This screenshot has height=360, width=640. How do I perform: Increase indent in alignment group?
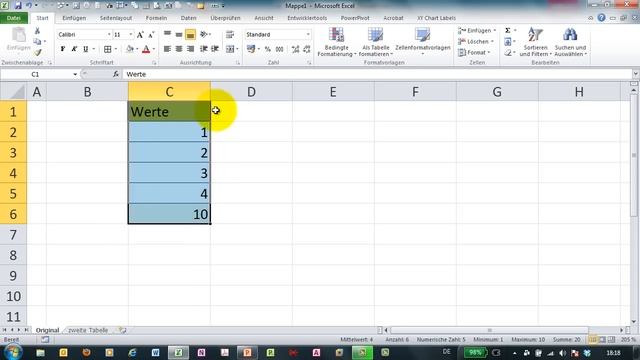tap(215, 49)
